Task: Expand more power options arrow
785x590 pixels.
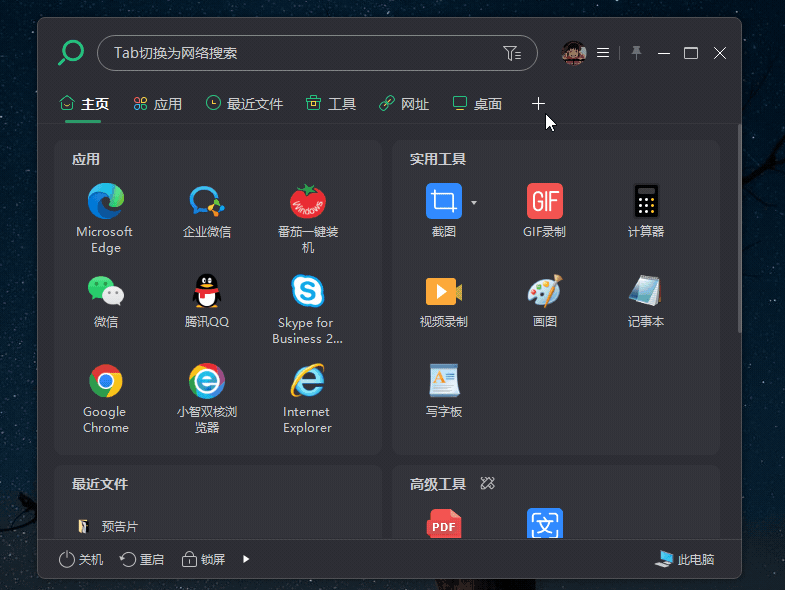Action: [246, 559]
